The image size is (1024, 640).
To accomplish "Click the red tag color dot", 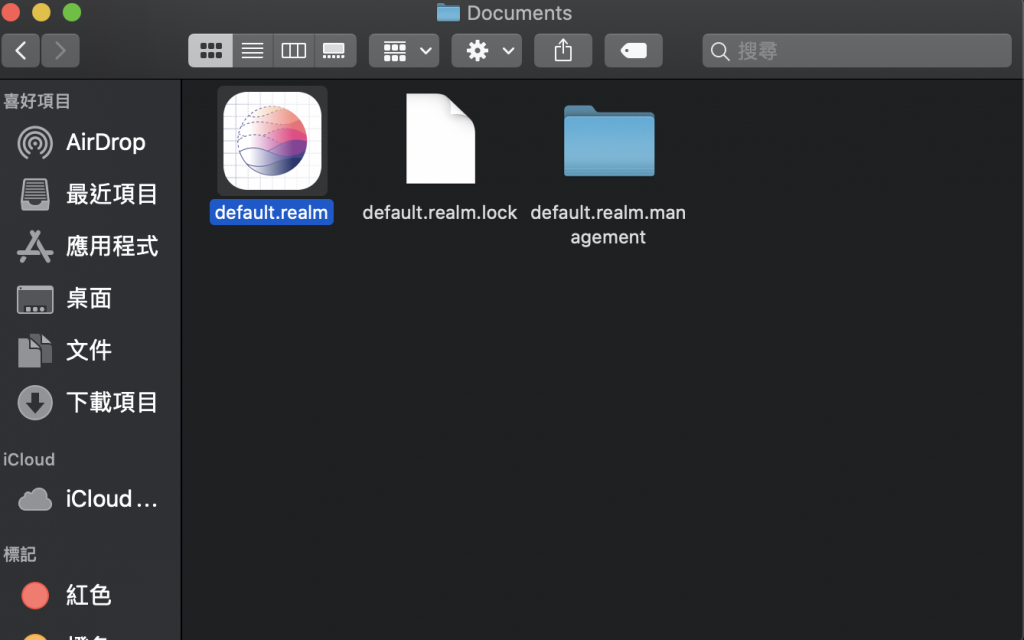I will (x=35, y=596).
